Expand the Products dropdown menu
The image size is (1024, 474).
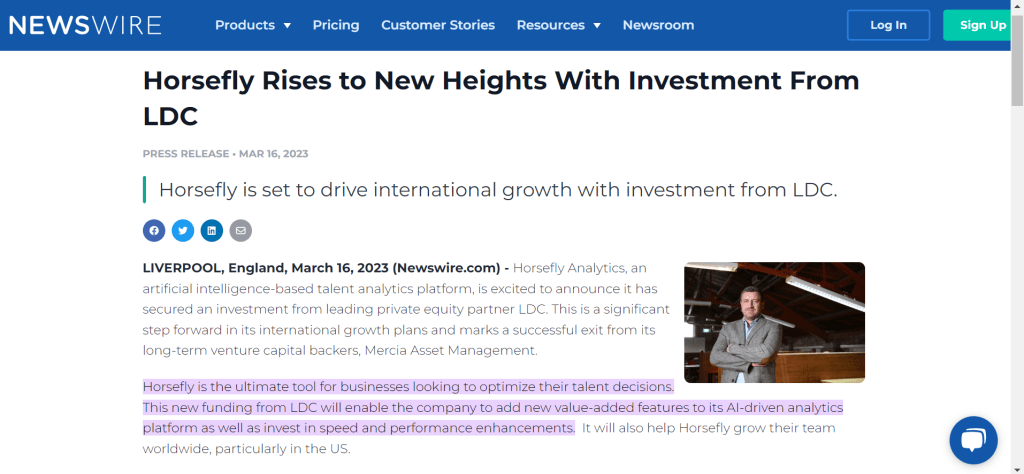pyautogui.click(x=253, y=25)
